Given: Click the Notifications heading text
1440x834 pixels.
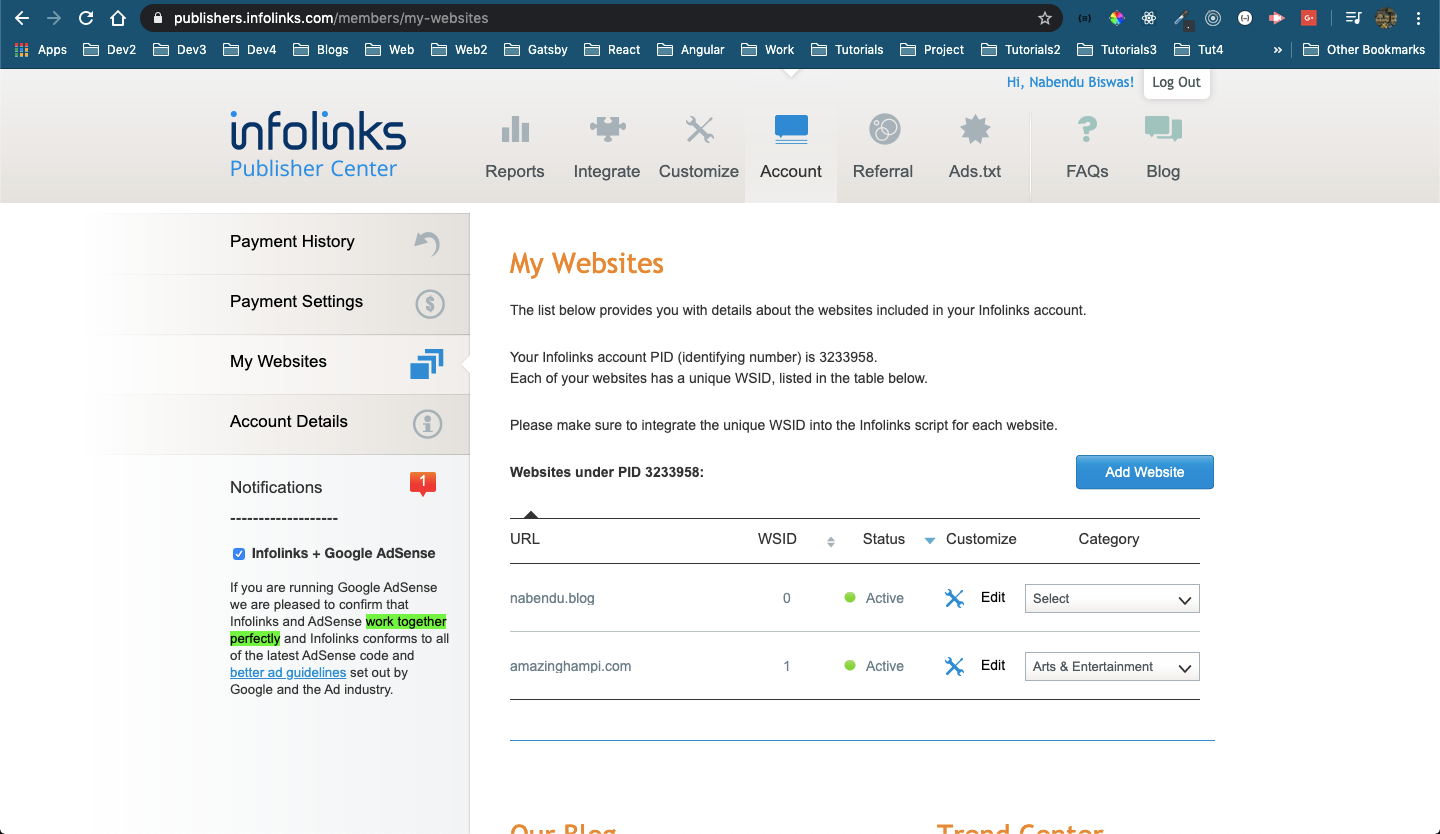Looking at the screenshot, I should (x=276, y=487).
